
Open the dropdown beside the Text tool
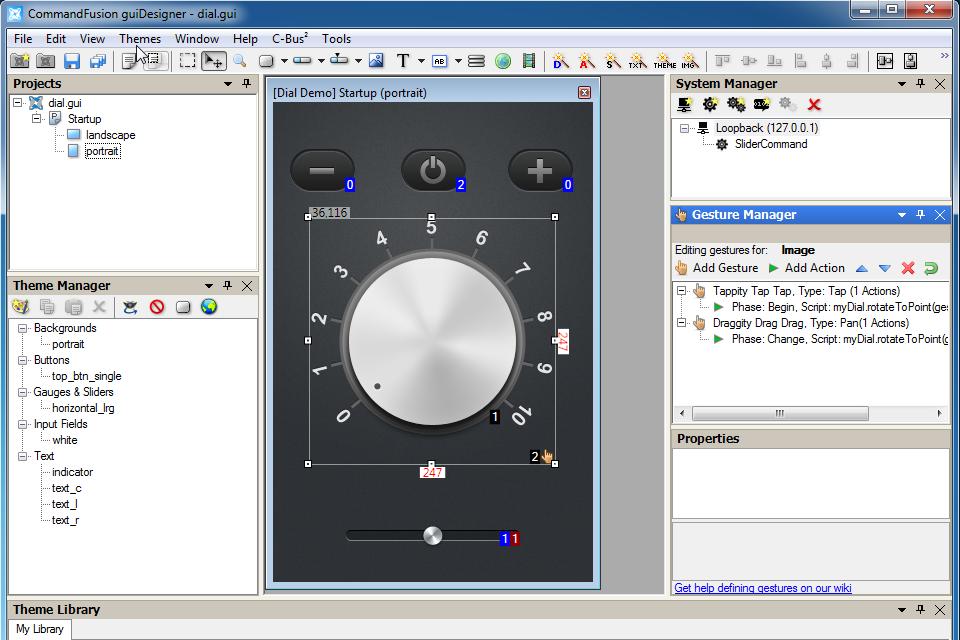coord(421,61)
